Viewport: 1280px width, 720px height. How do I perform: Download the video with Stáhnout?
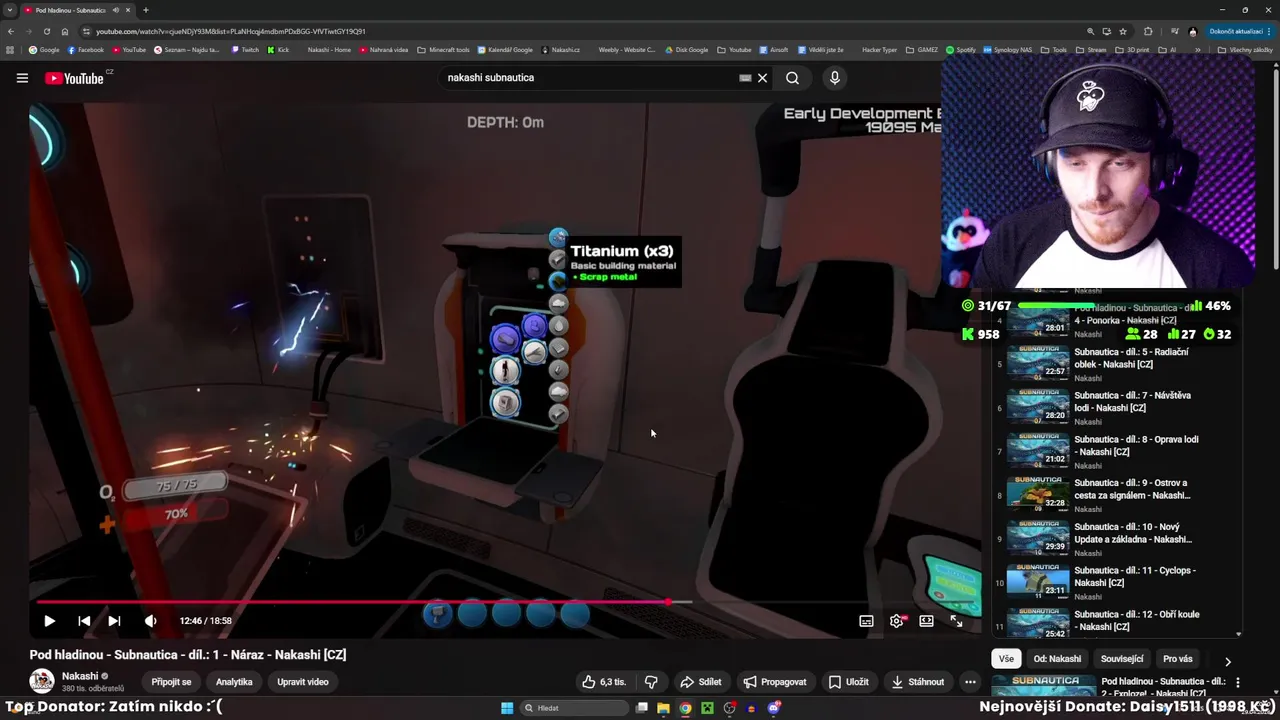[917, 682]
